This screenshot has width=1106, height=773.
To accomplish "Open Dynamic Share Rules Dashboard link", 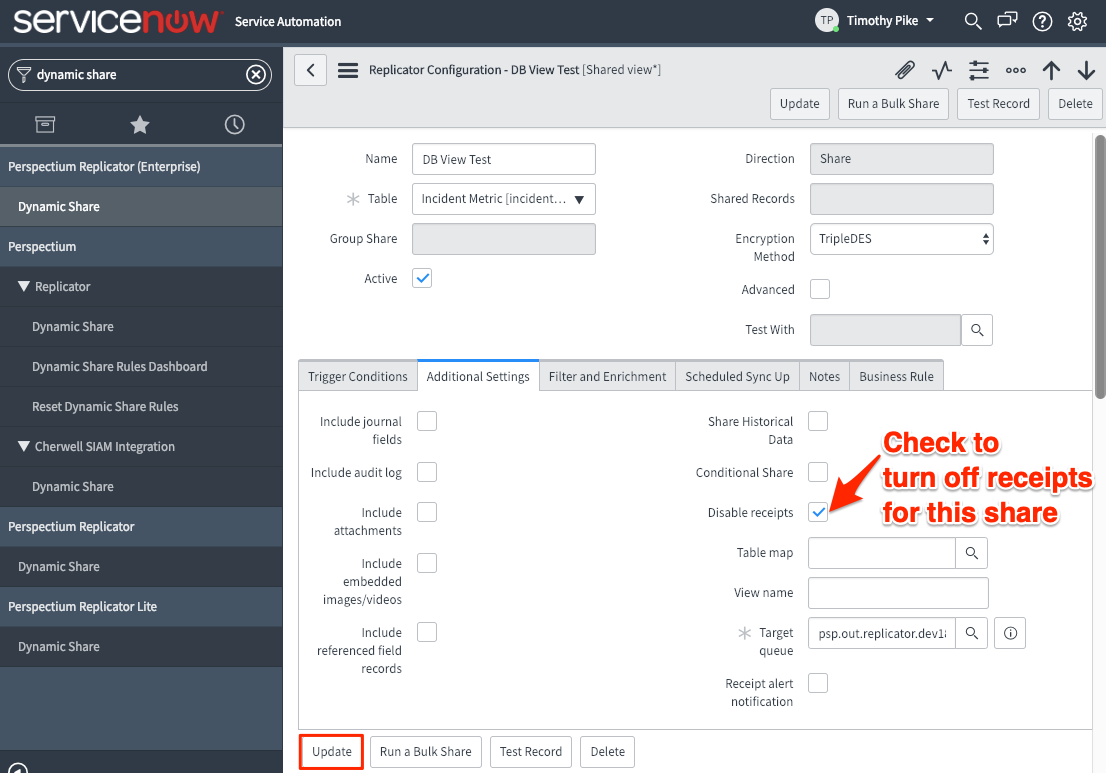I will tap(120, 367).
